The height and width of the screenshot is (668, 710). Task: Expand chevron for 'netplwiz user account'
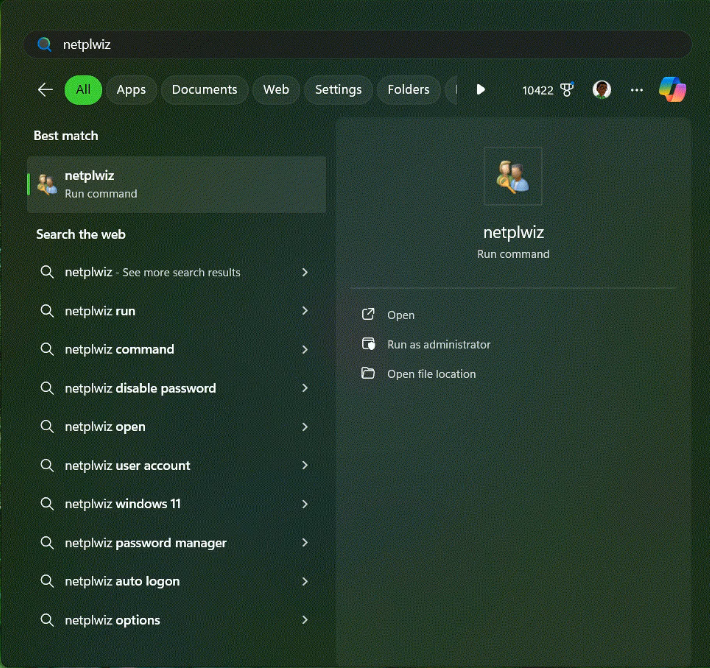(305, 465)
